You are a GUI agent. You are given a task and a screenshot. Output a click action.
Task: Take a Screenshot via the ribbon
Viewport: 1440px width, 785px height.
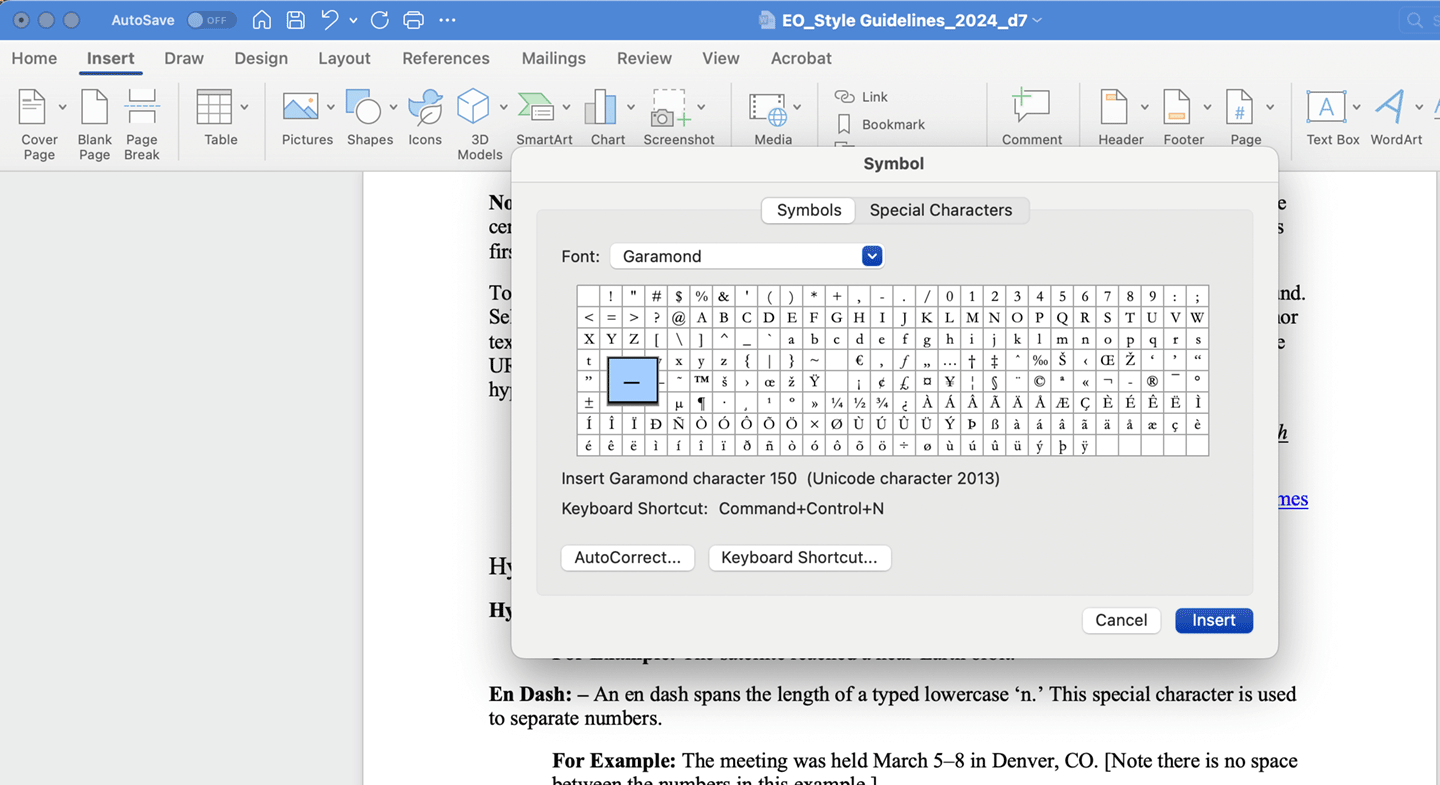(x=679, y=117)
